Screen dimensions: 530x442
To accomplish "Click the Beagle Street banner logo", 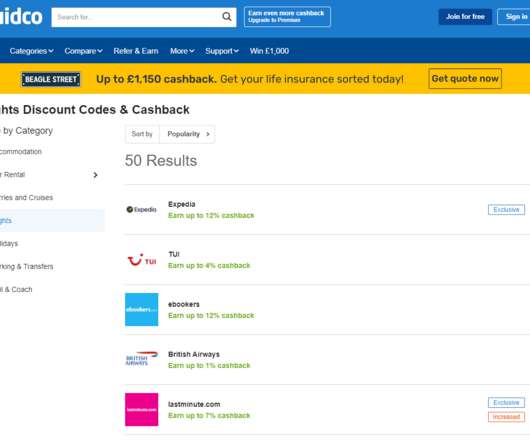I will point(51,79).
